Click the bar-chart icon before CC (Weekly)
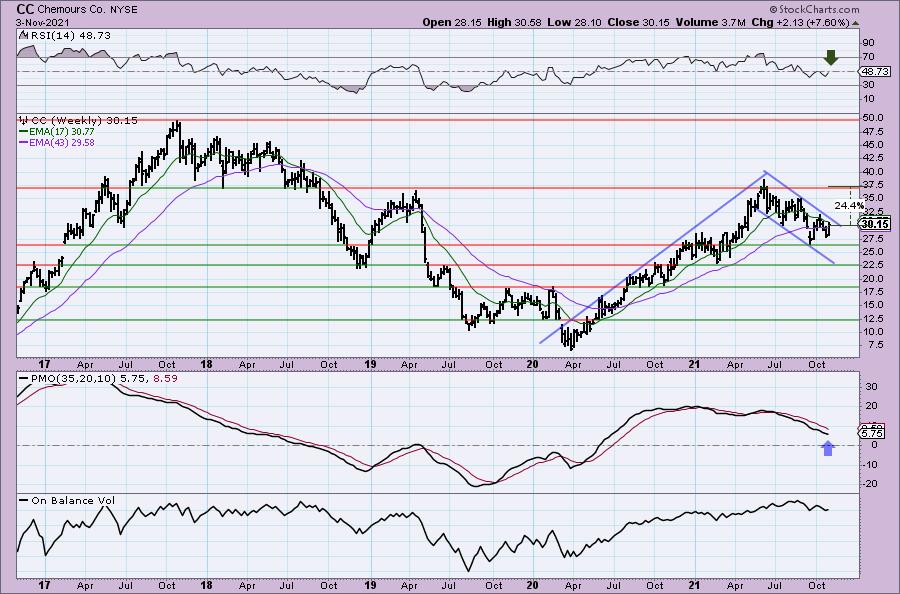900x594 pixels. click(23, 121)
